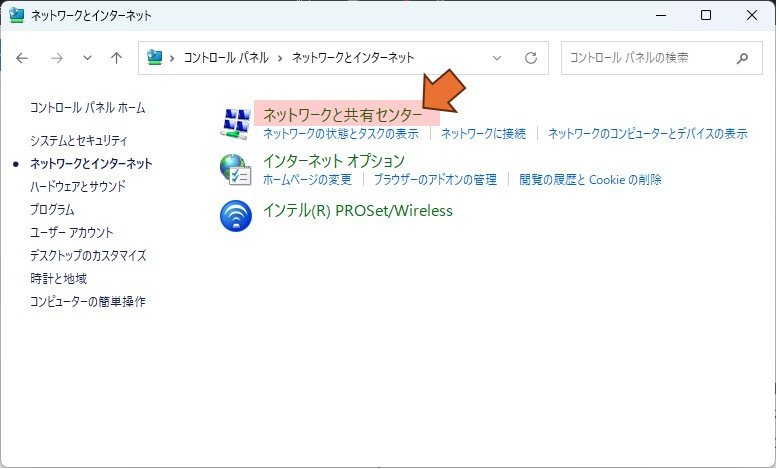Click the Internet Options globe icon
This screenshot has width=779, height=469.
(235, 169)
